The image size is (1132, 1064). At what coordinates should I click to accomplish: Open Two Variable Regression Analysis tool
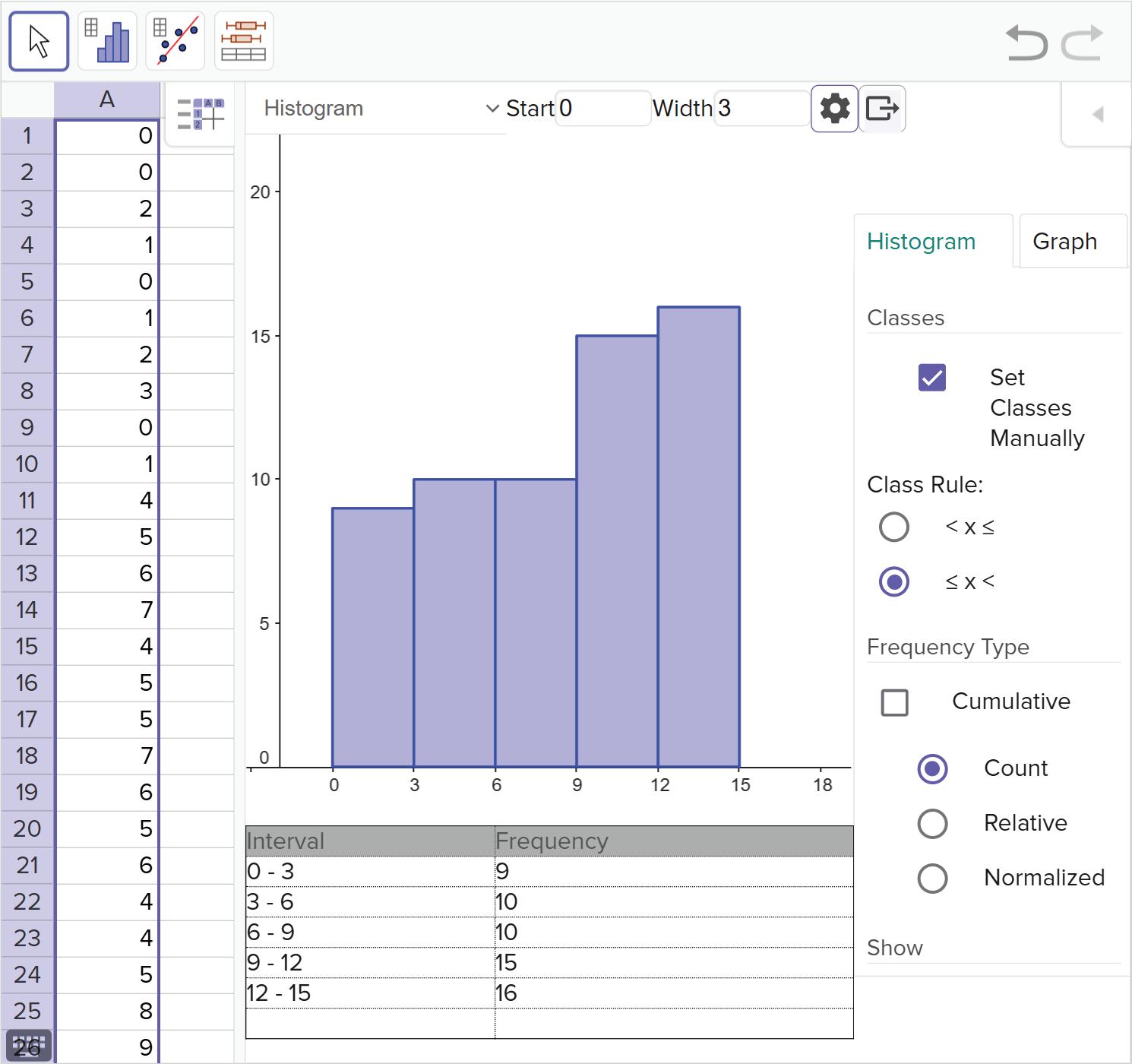175,41
